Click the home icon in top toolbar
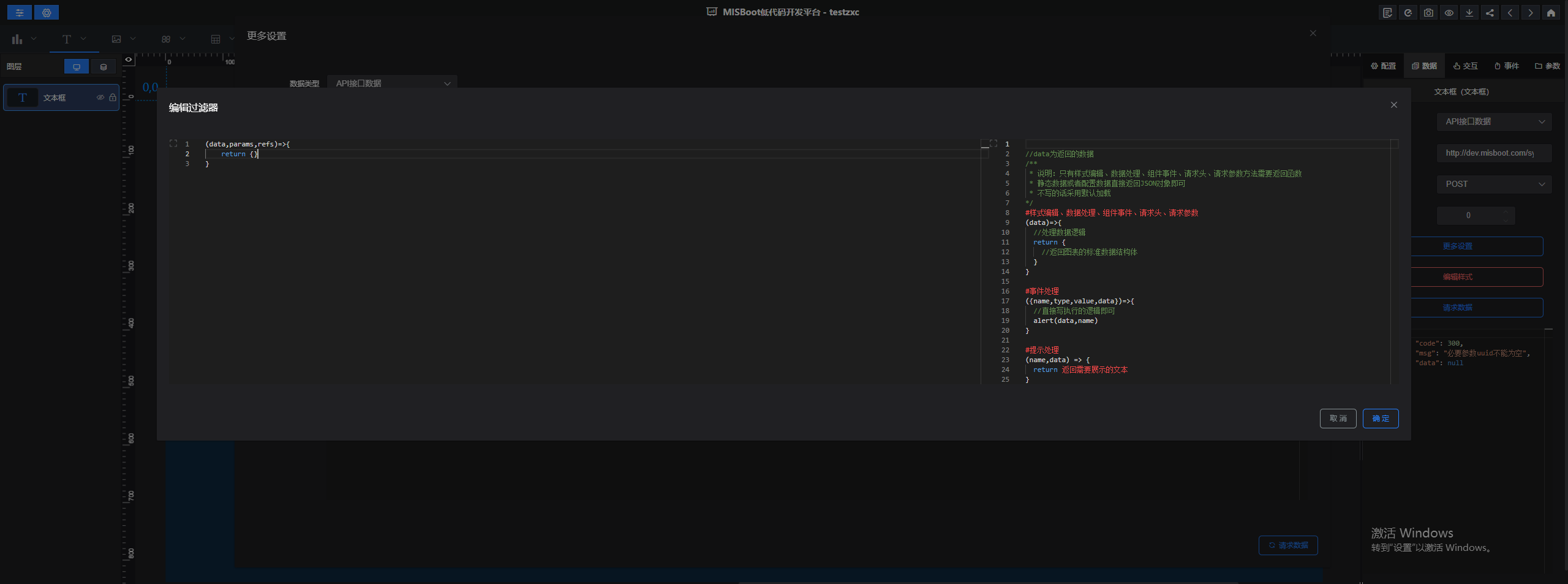 (1551, 12)
